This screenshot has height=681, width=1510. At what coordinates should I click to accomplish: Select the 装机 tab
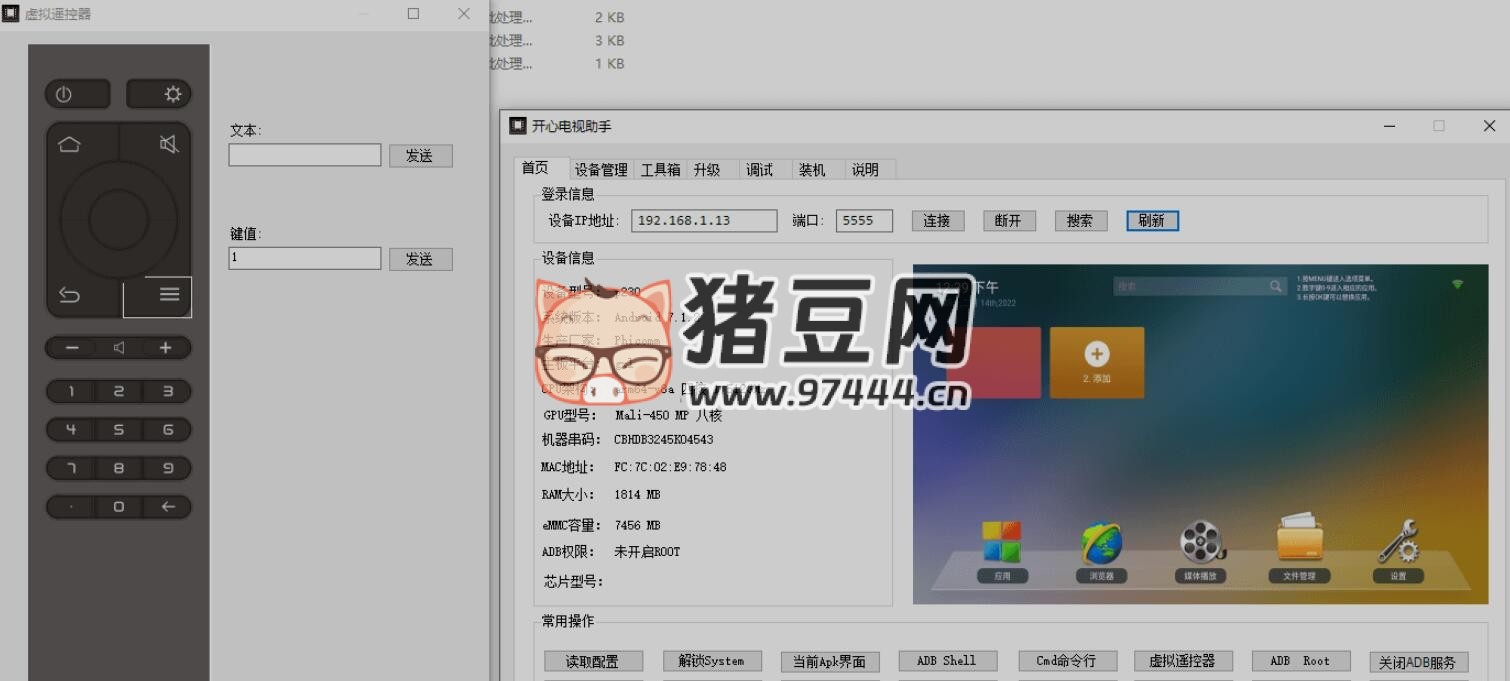tap(812, 169)
